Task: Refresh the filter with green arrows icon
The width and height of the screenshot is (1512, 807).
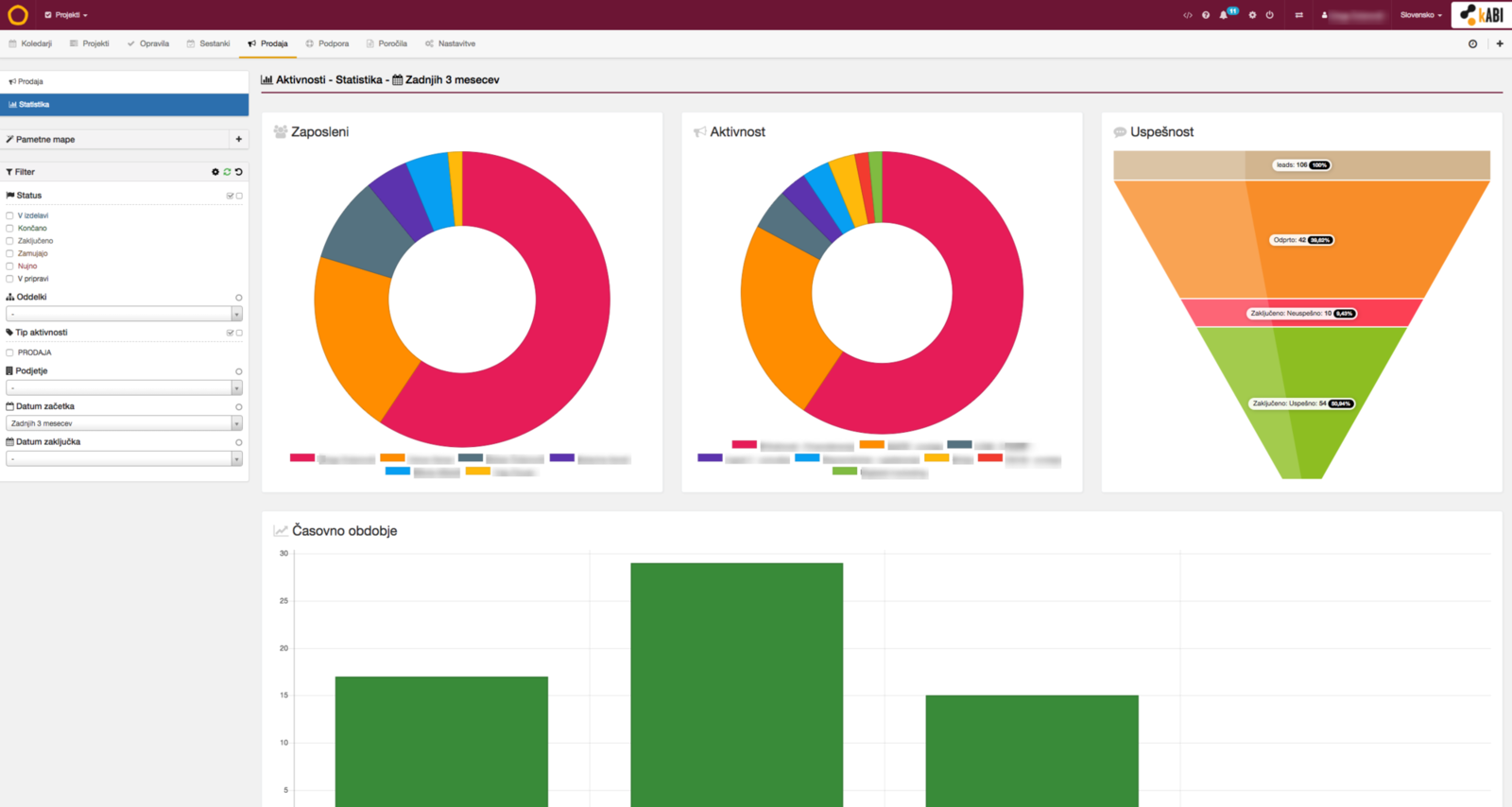Action: pos(227,172)
